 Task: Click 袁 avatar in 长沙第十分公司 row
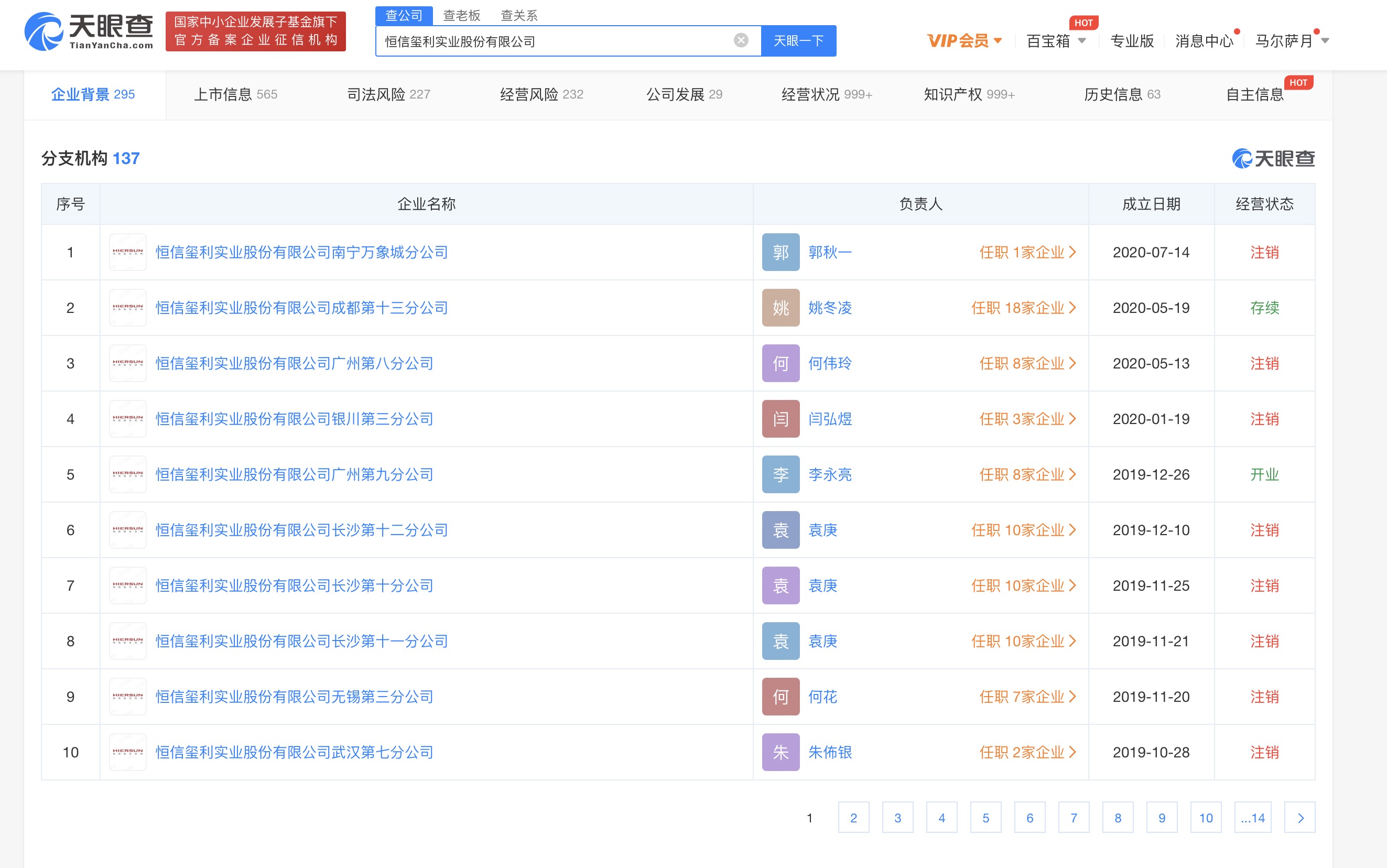[780, 585]
